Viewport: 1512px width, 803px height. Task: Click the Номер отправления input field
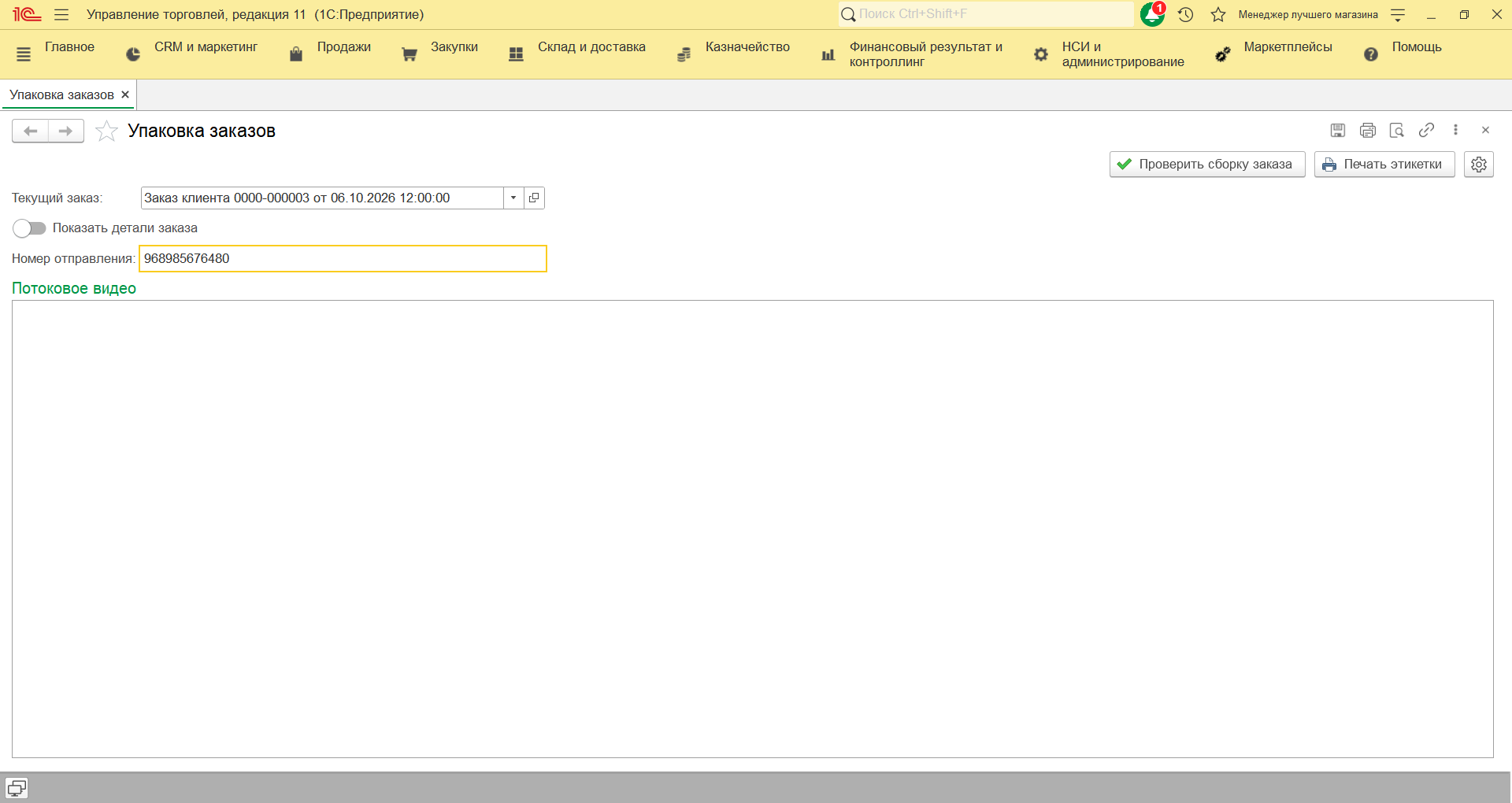[x=343, y=258]
